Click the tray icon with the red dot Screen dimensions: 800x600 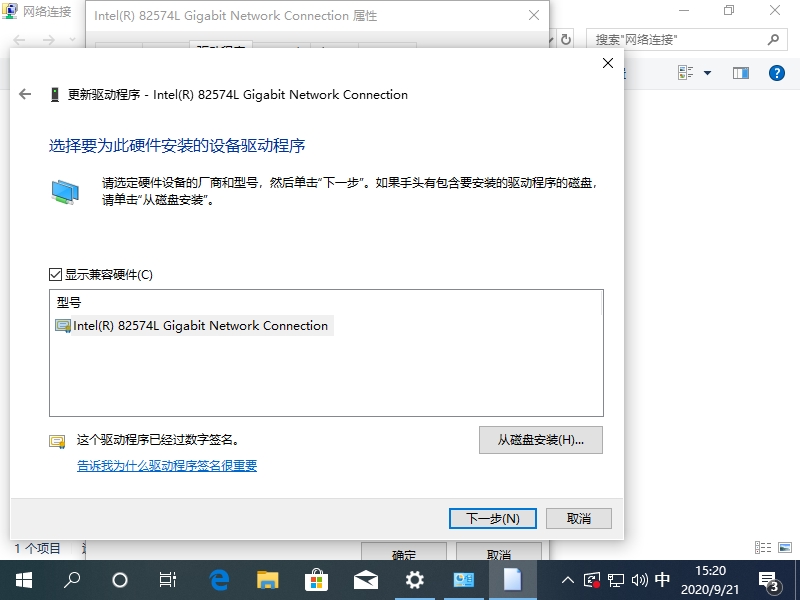point(592,580)
